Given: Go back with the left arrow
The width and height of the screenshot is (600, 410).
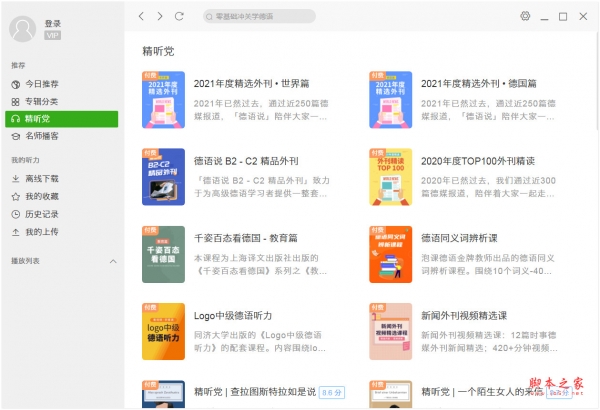Looking at the screenshot, I should tap(141, 16).
